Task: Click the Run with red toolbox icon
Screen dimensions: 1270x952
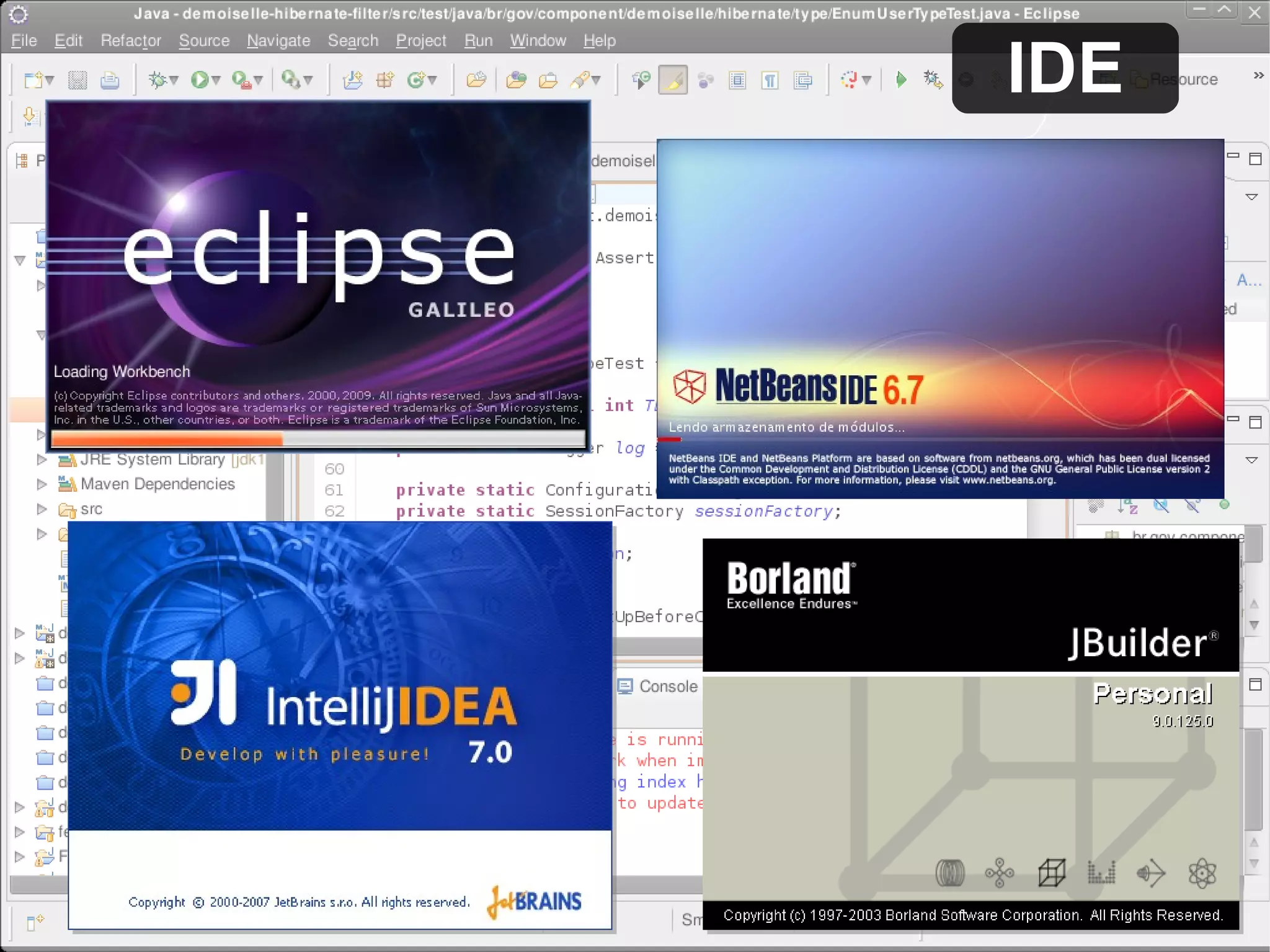Action: (241, 79)
